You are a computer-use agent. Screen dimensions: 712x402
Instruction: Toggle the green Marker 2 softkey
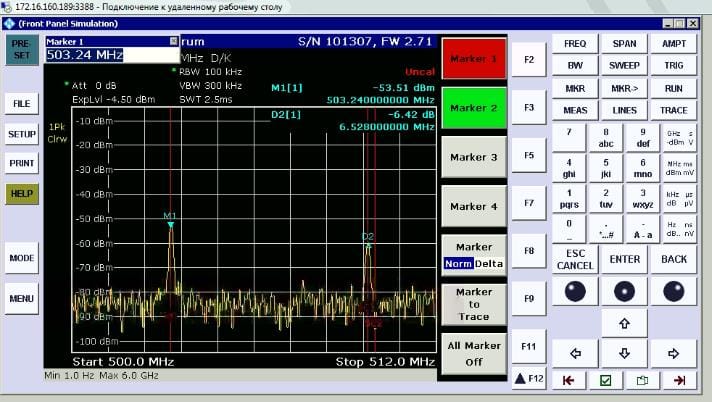(x=473, y=108)
